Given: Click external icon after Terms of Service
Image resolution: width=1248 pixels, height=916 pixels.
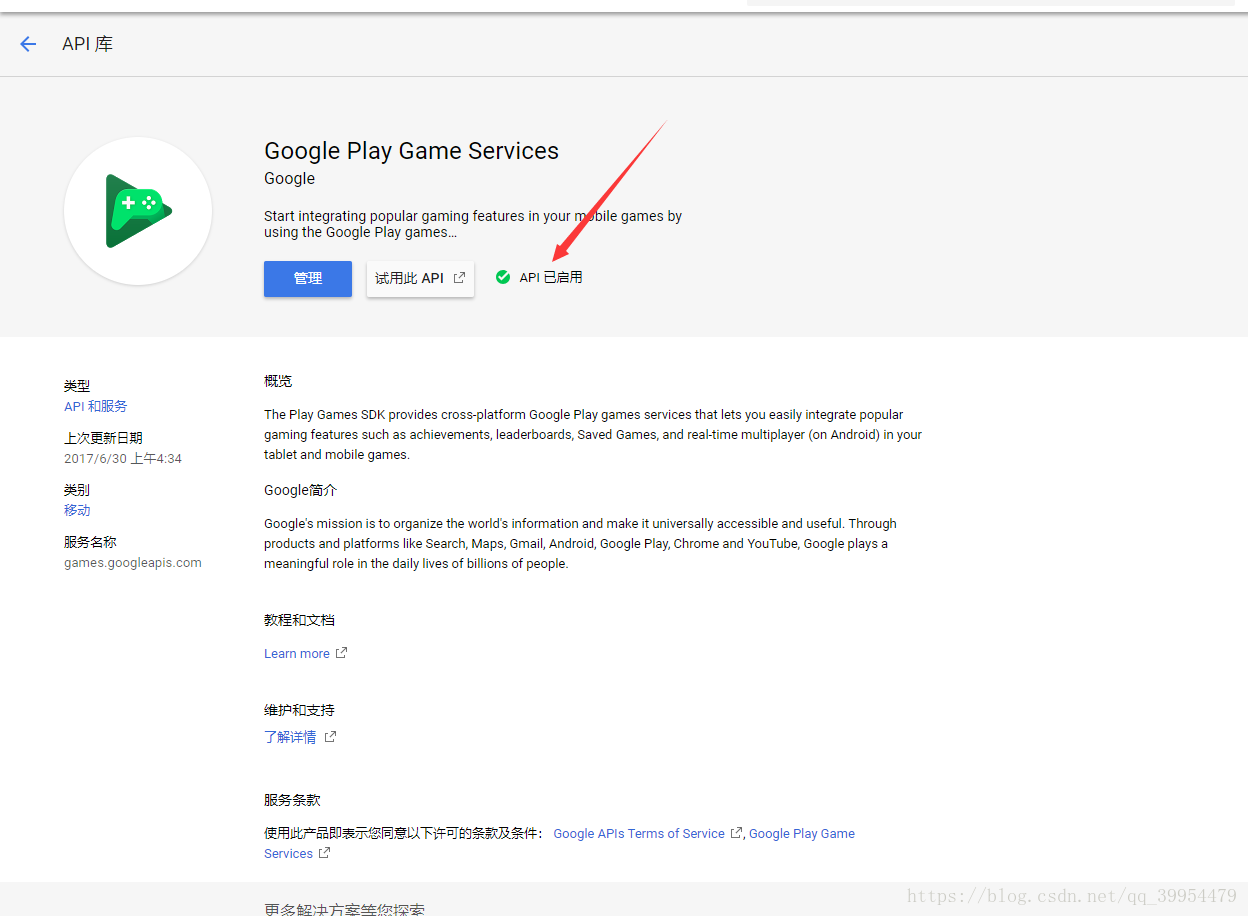Looking at the screenshot, I should 736,833.
